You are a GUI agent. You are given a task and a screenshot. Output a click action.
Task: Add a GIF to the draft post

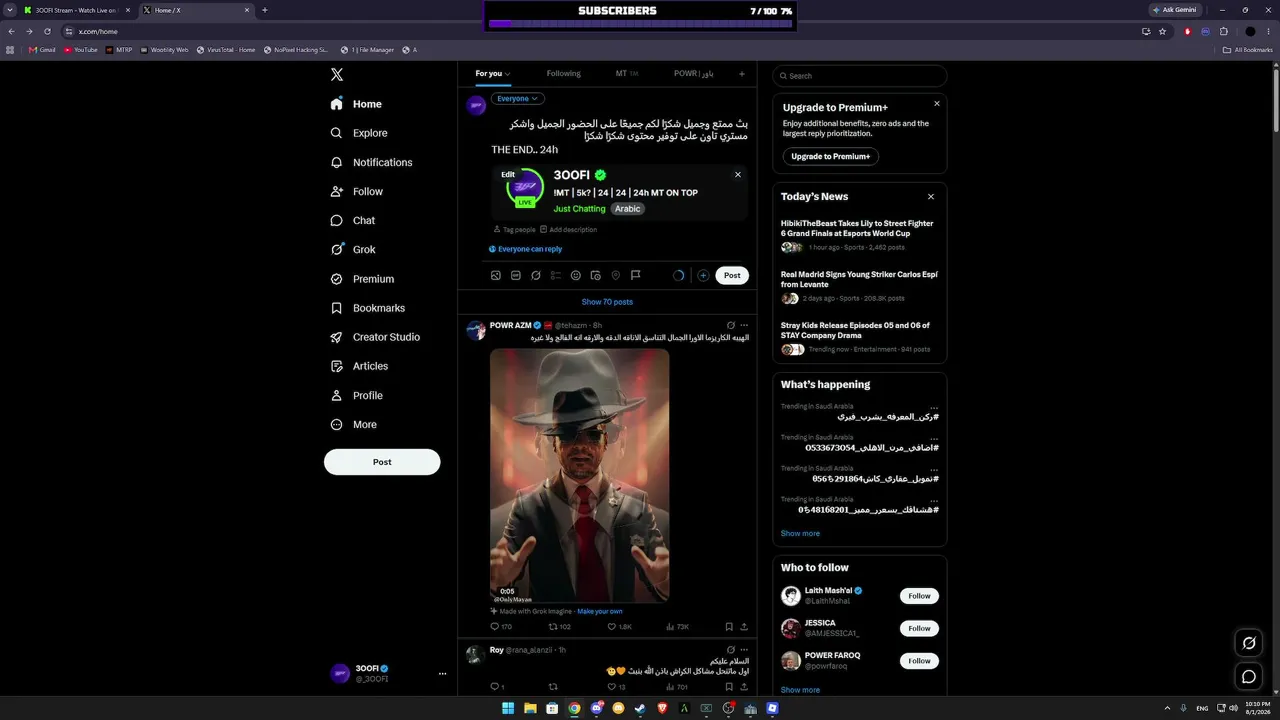pos(516,275)
